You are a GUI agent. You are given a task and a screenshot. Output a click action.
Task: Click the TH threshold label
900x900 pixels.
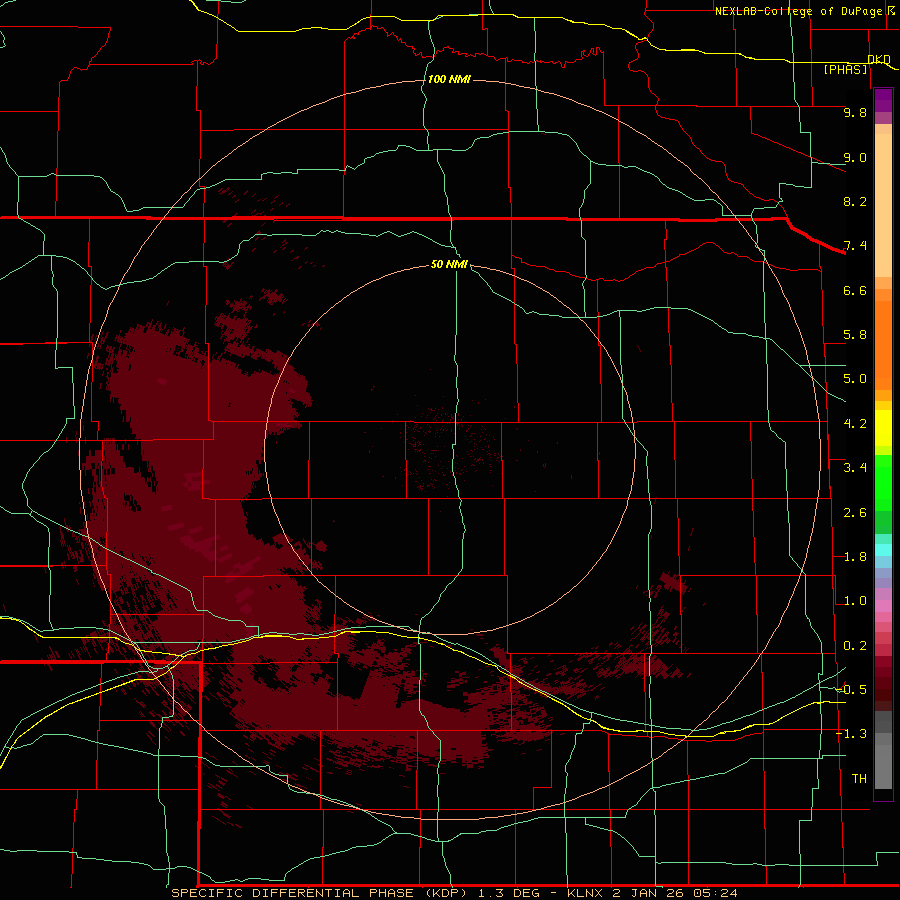click(x=859, y=779)
